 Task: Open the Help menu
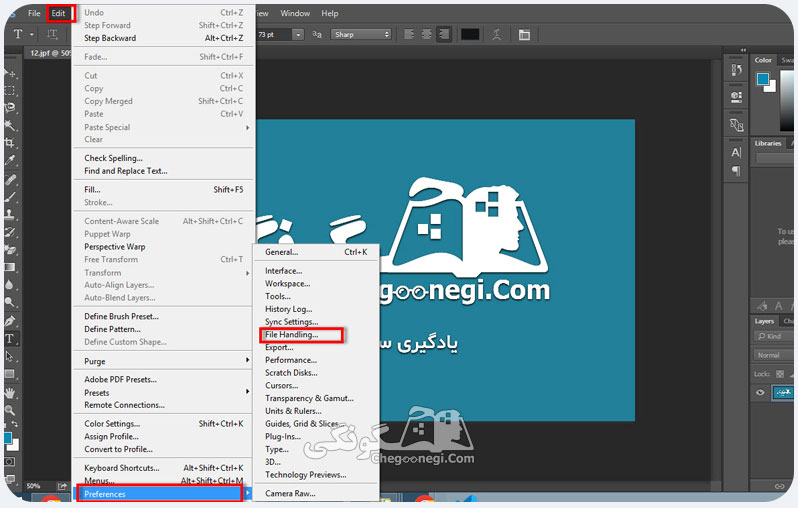[330, 13]
